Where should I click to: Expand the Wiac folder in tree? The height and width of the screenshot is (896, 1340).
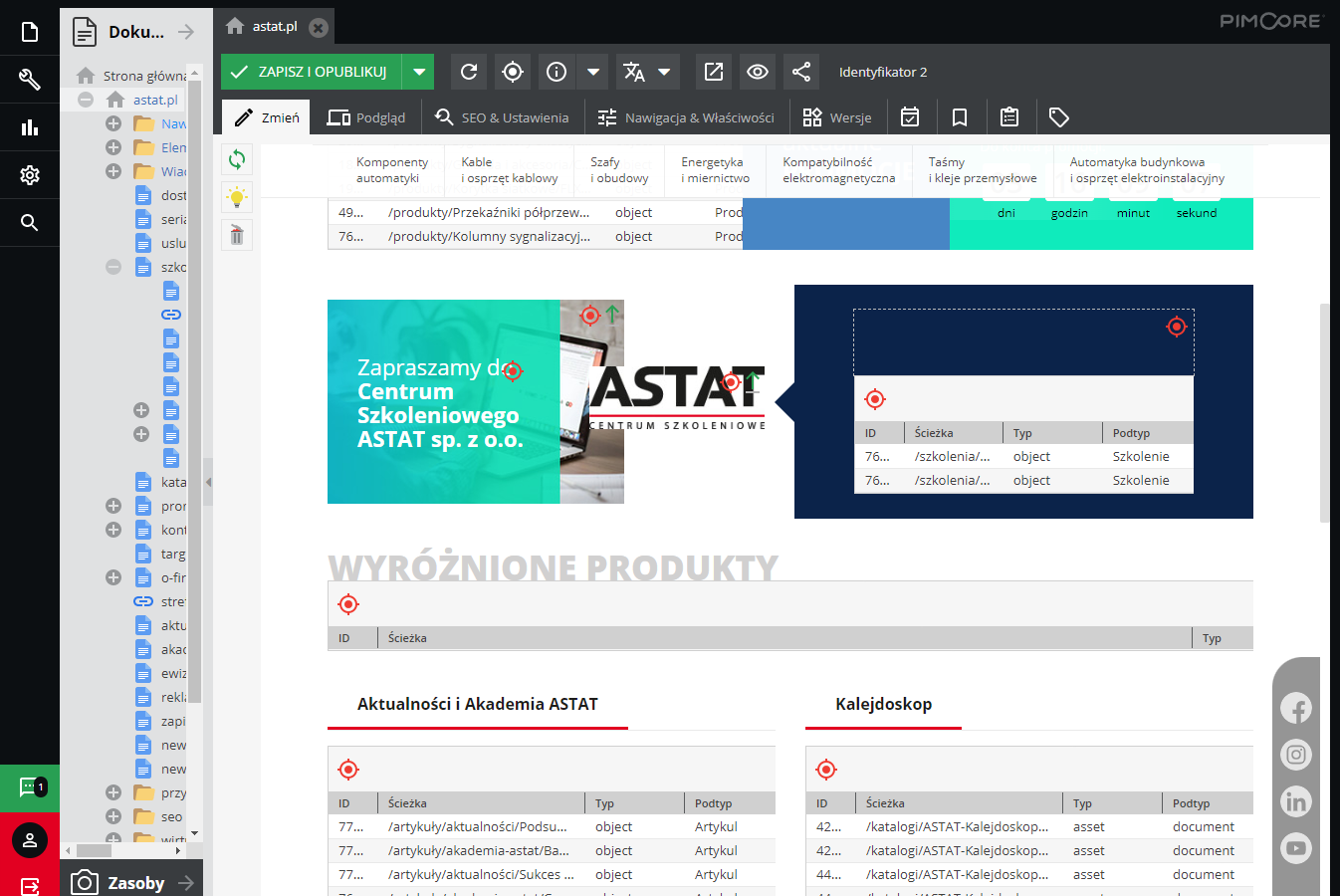pos(113,171)
